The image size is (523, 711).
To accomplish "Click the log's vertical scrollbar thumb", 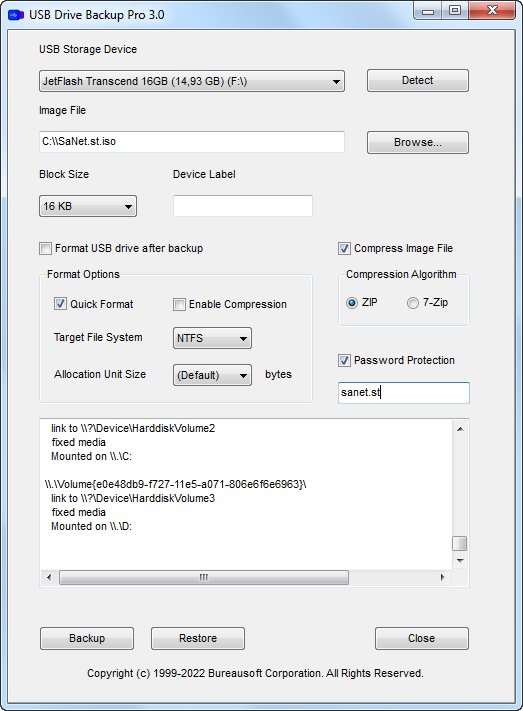I will 460,543.
